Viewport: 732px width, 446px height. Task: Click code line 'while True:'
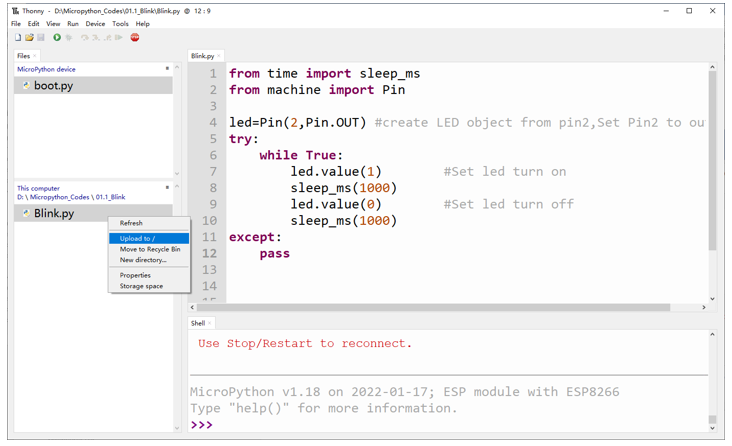point(301,155)
